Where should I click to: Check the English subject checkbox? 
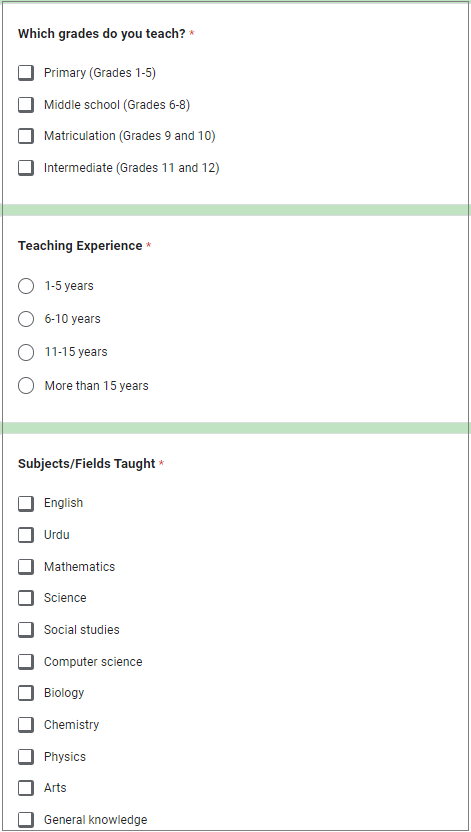25,503
